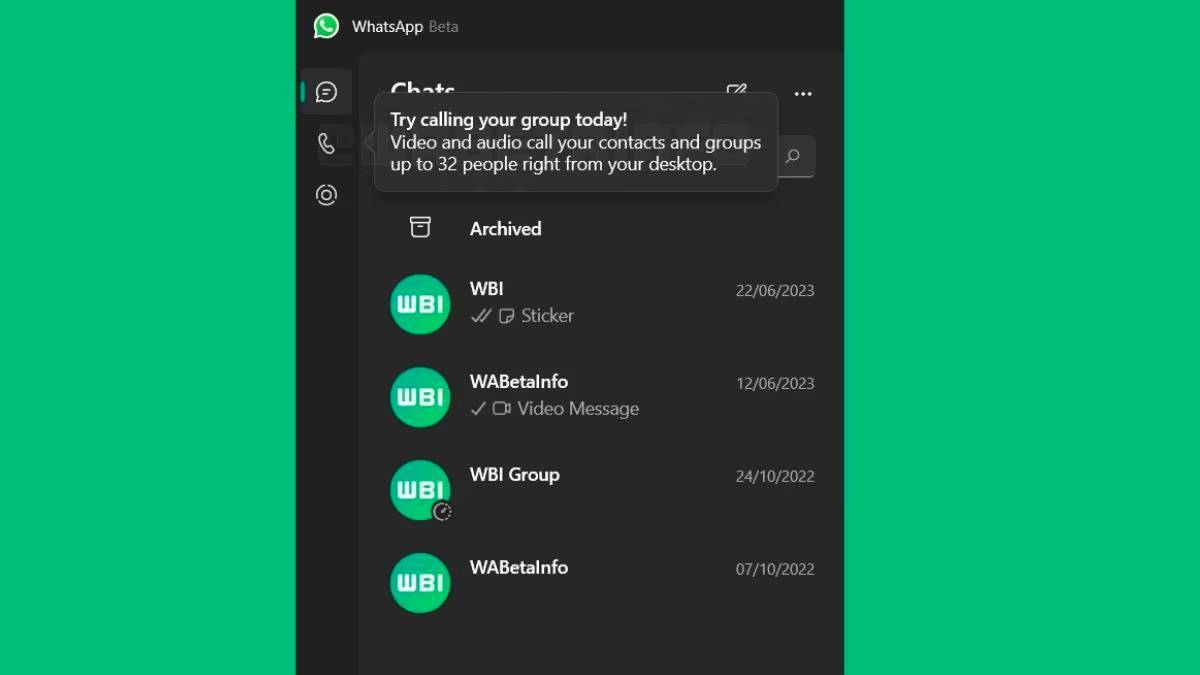This screenshot has height=675, width=1200.
Task: Open the Status ring icon in sidebar
Action: 326,195
